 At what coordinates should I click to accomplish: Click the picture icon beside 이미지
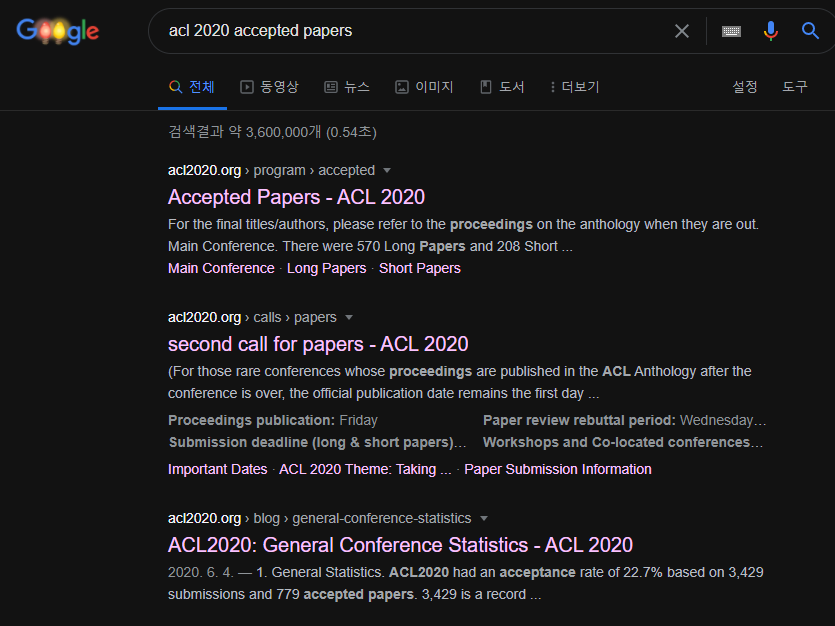pos(402,87)
